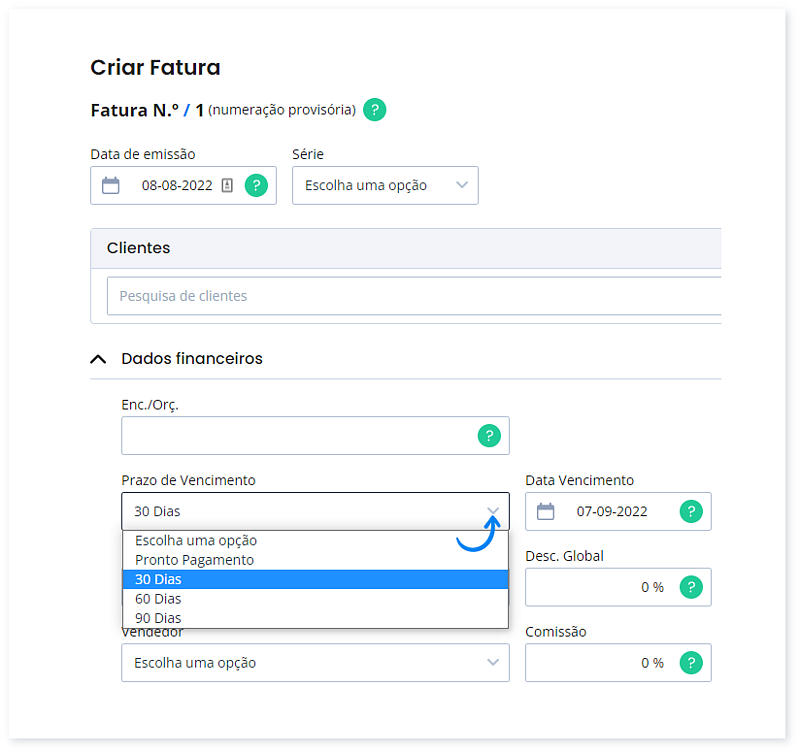This screenshot has width=800, height=753.
Task: Click help icon beside Comissão field
Action: pos(691,662)
